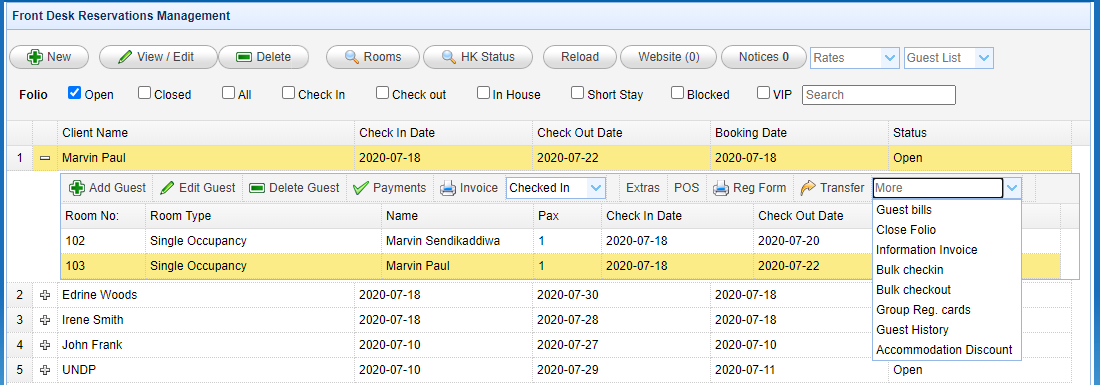Image resolution: width=1100 pixels, height=385 pixels.
Task: Open the Guest List dropdown
Action: pos(984,58)
